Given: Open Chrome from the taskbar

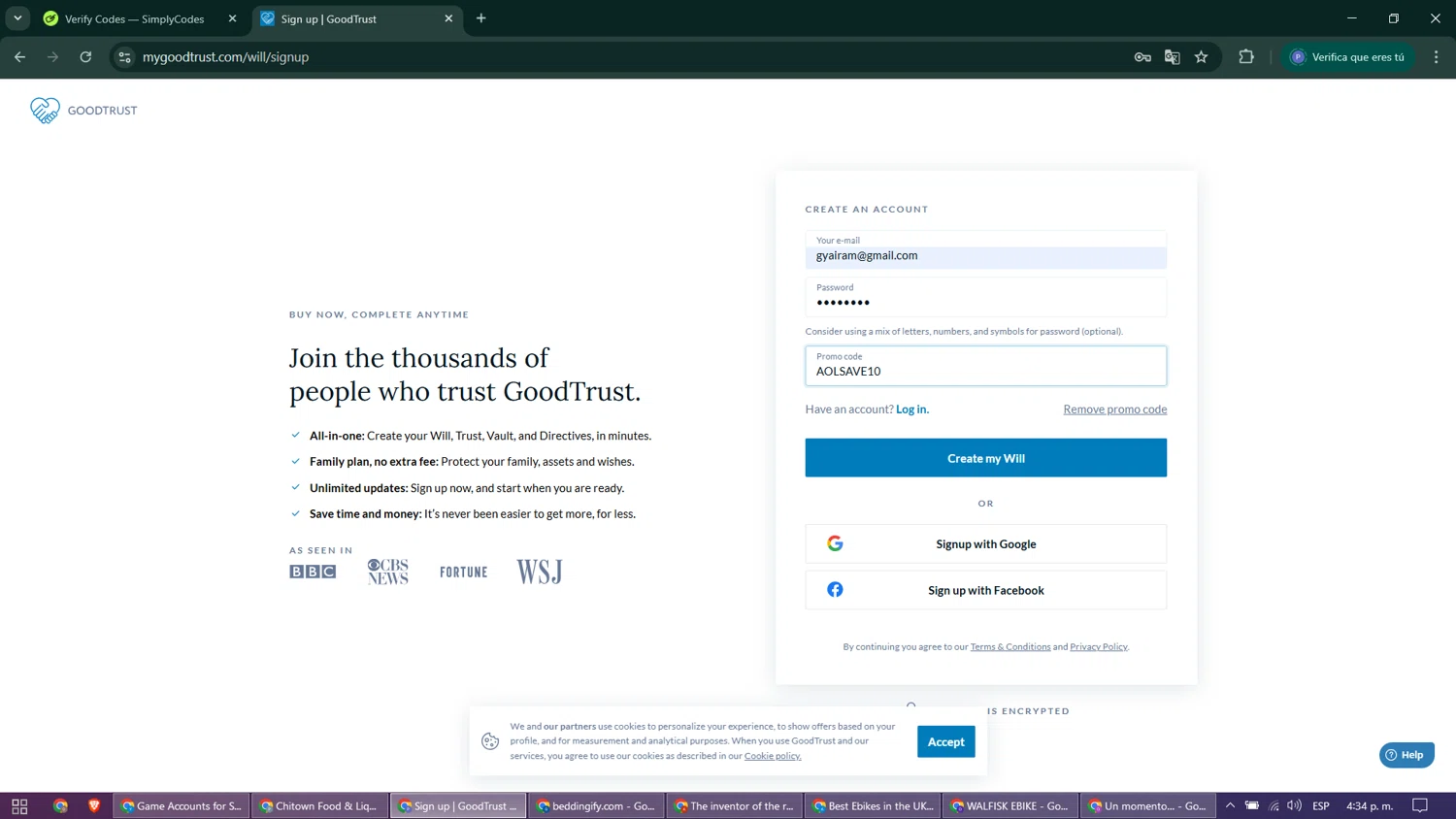Looking at the screenshot, I should click(60, 805).
